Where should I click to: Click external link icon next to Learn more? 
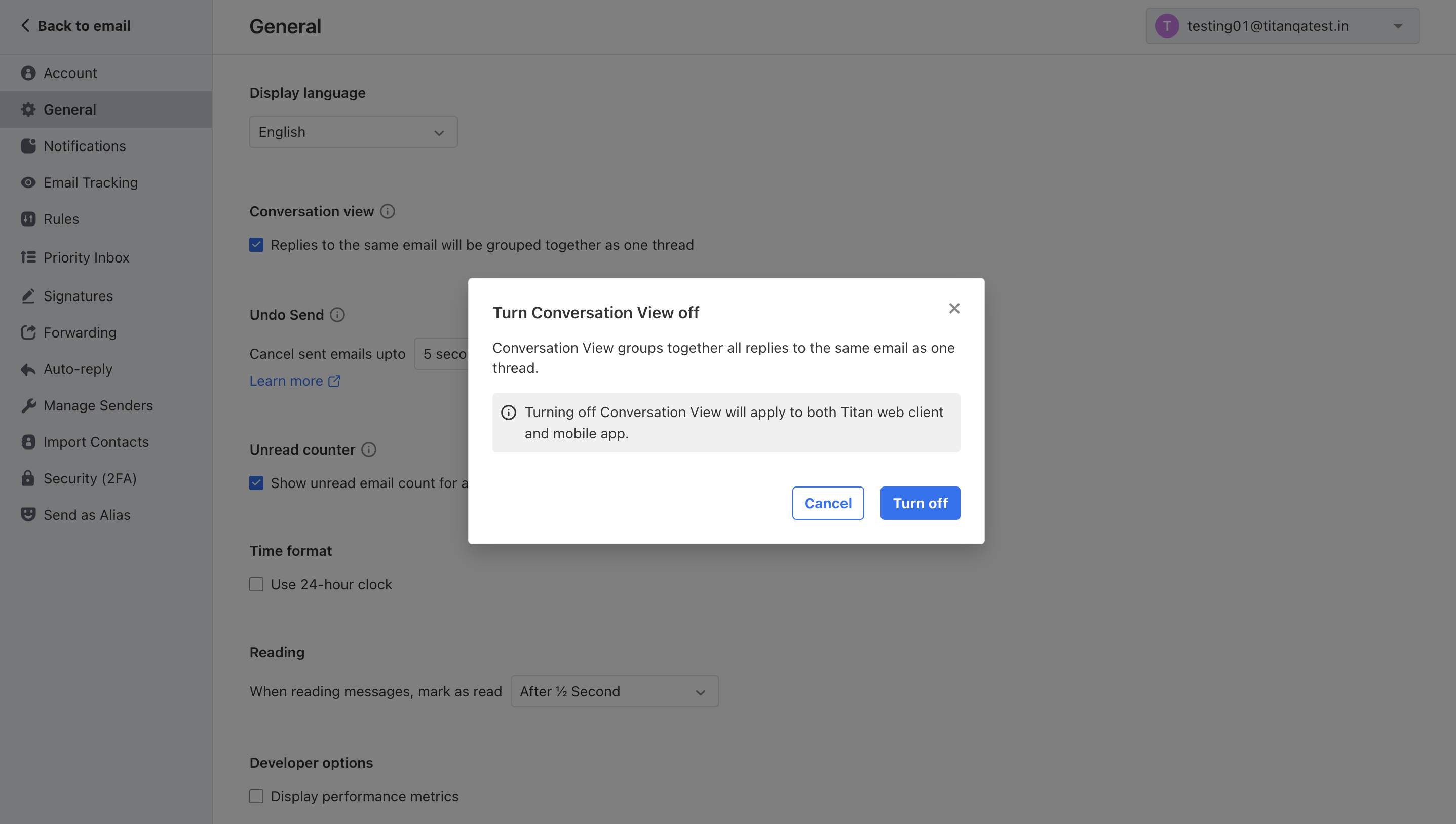coord(334,381)
